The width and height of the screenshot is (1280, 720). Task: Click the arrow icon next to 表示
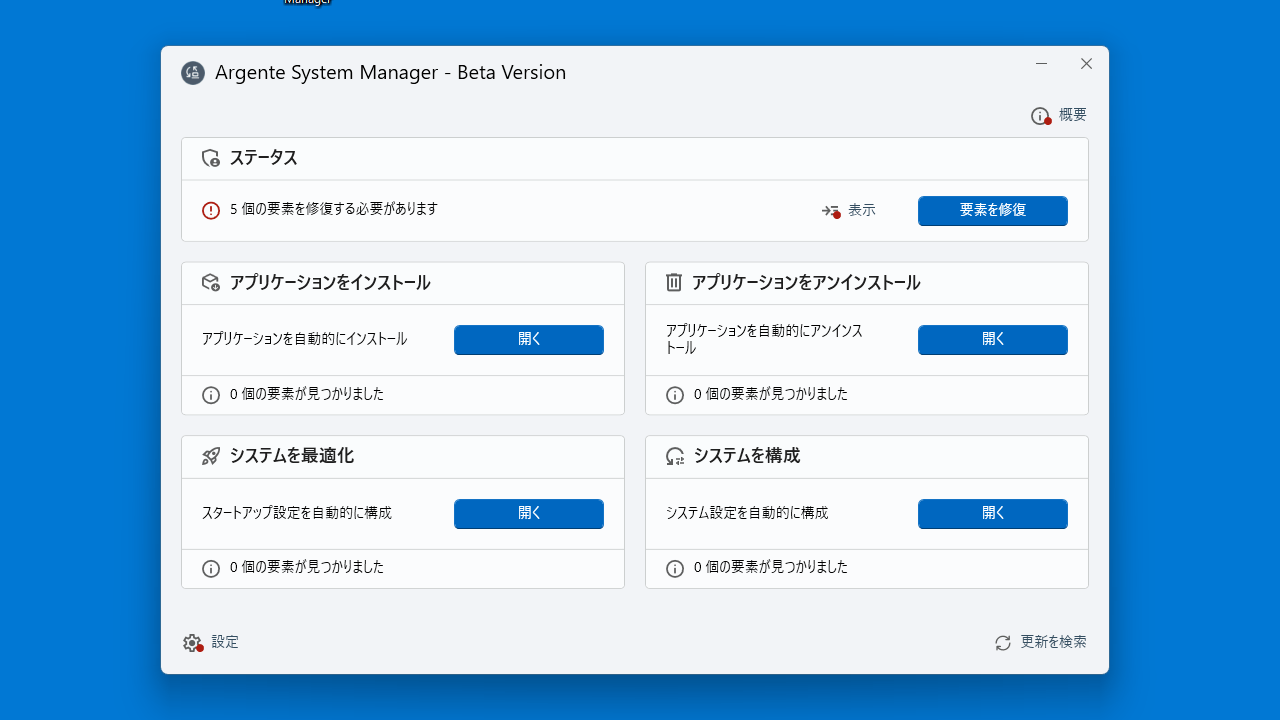tap(831, 210)
